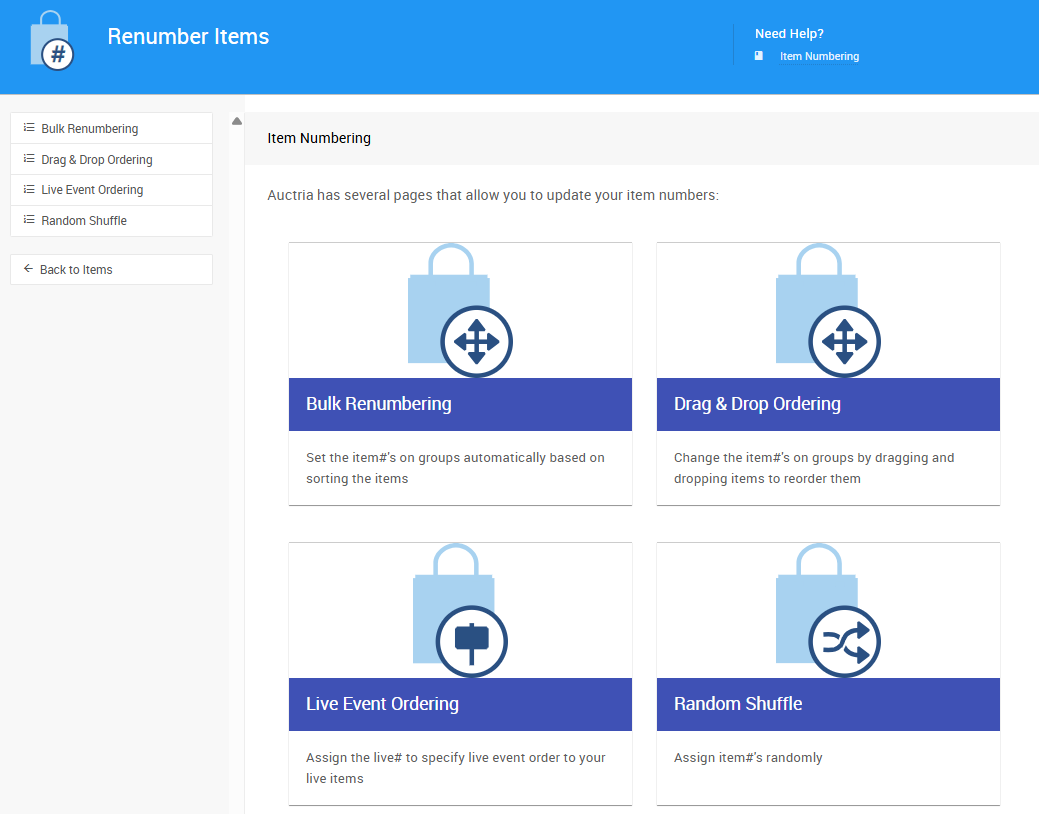Screen dimensions: 1039x814
Task: Open Bulk Renumbering from the sidebar menu
Action: coord(90,129)
